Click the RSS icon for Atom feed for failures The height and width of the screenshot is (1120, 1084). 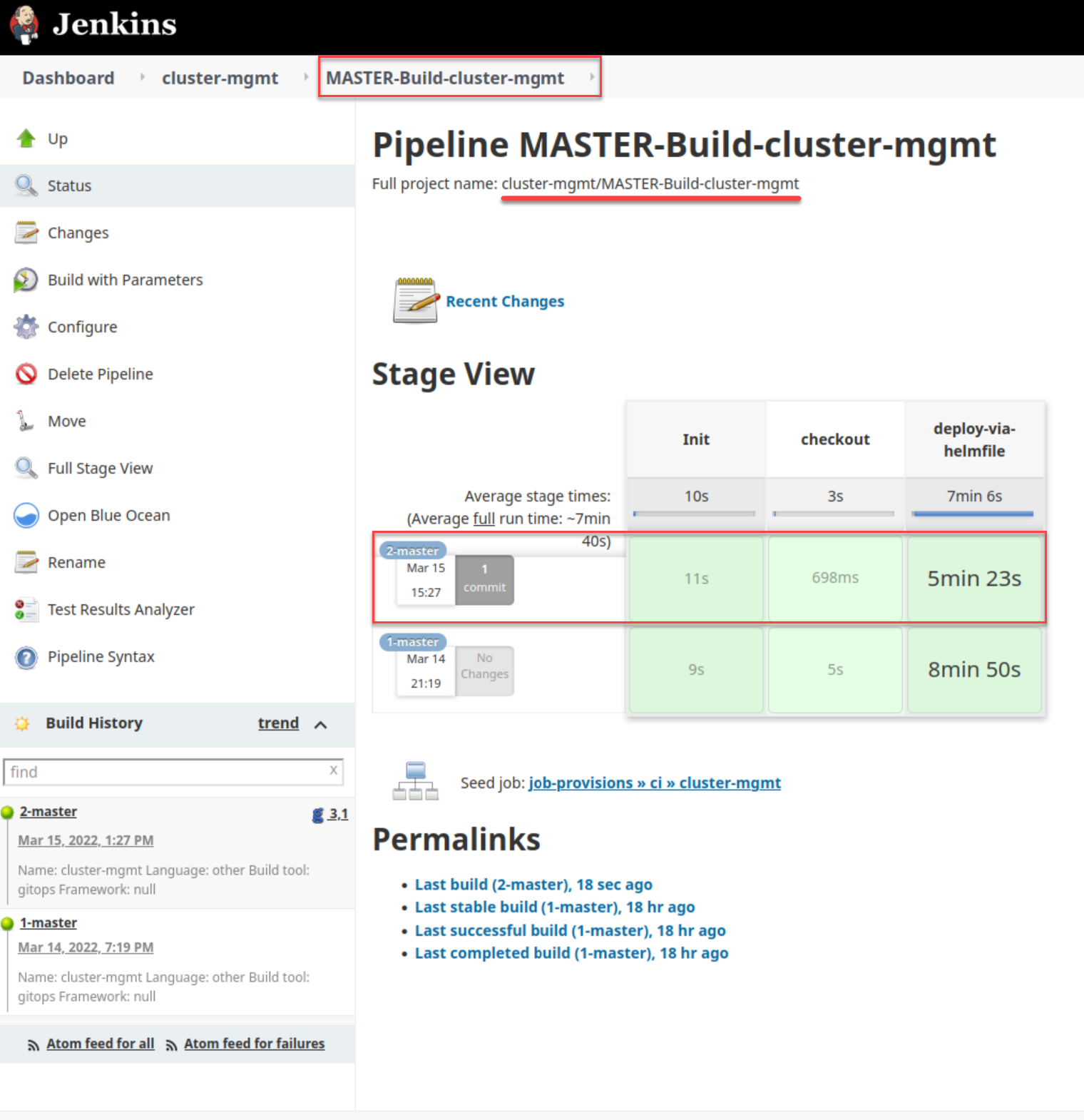(171, 1045)
